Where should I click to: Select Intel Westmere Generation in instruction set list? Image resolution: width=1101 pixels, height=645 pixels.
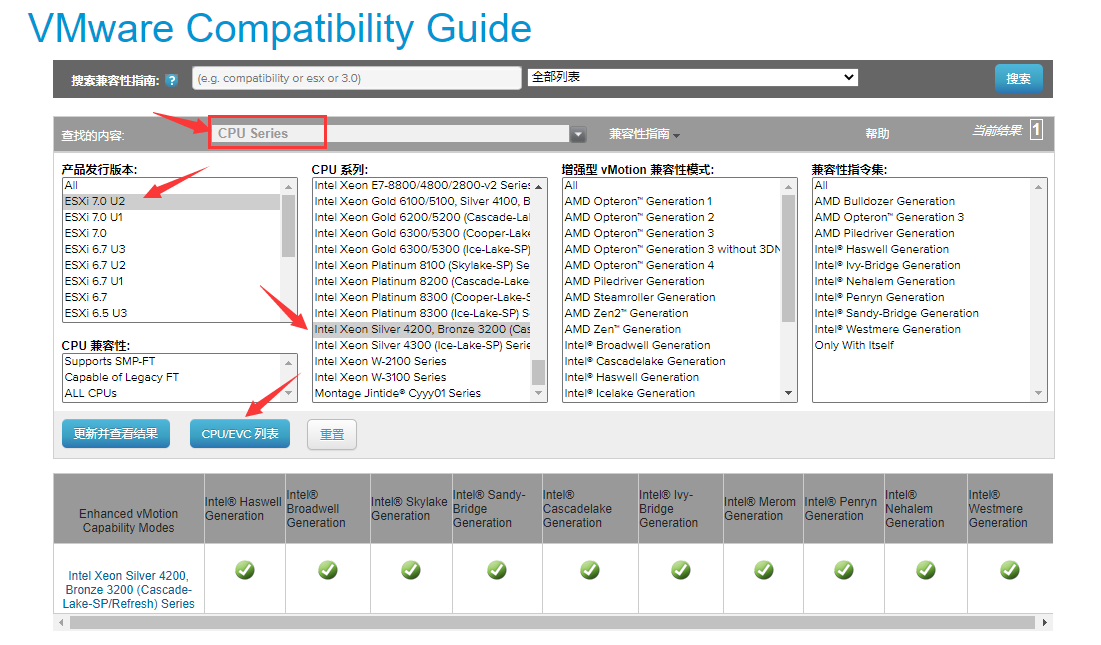click(x=922, y=329)
